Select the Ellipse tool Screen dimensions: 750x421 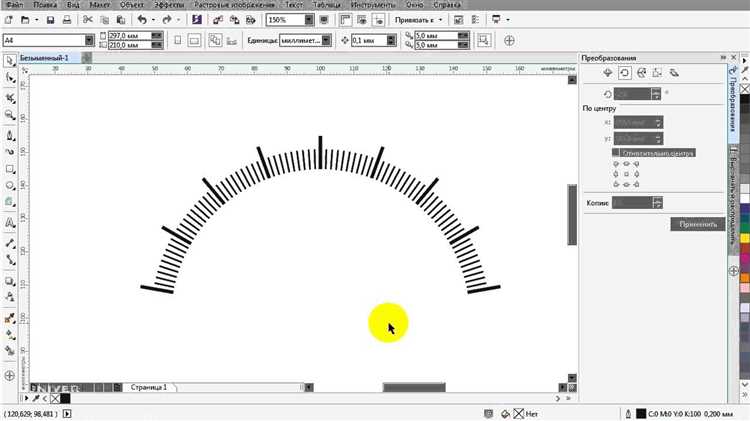click(x=10, y=186)
